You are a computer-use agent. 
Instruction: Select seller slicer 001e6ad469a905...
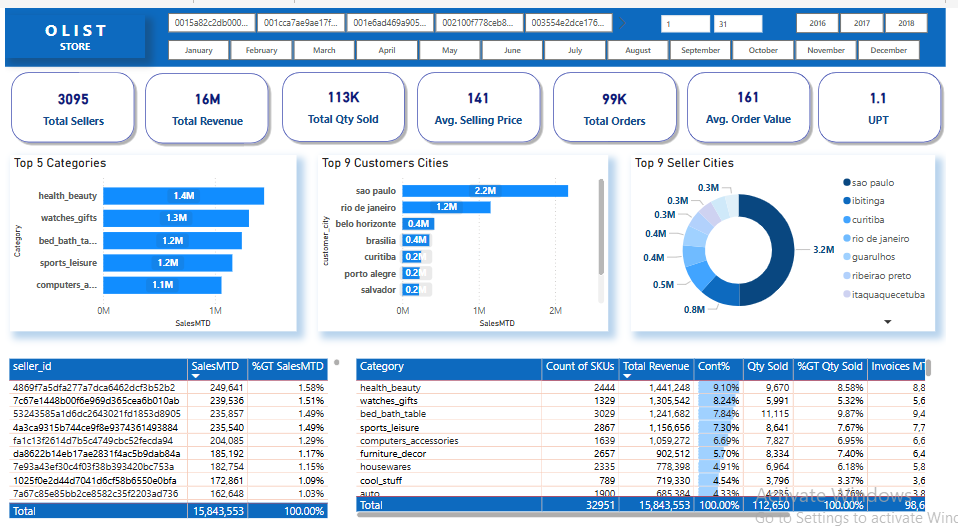390,23
